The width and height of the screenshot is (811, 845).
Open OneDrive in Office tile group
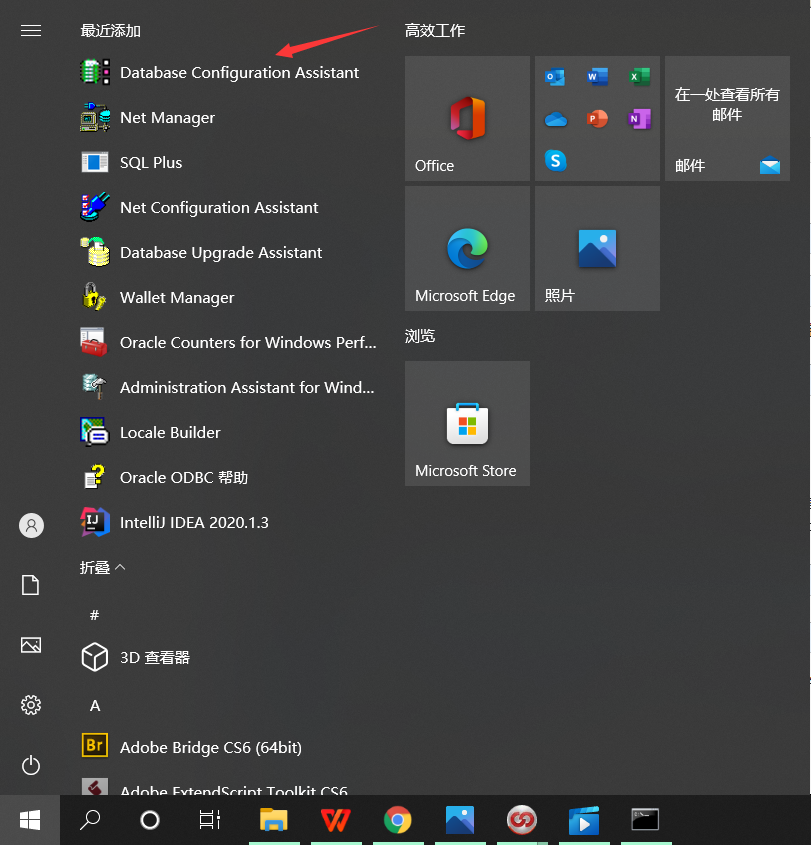coord(555,119)
